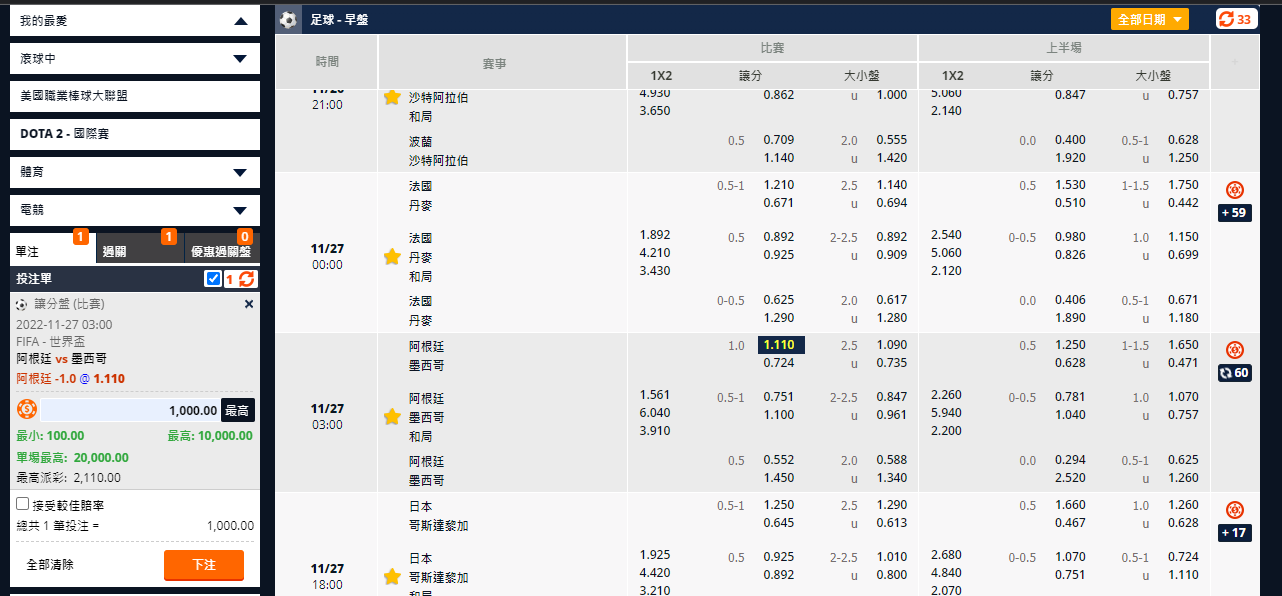Click 全部清除 to clear the bet slip
Screen dimensions: 1282x596
[50, 565]
